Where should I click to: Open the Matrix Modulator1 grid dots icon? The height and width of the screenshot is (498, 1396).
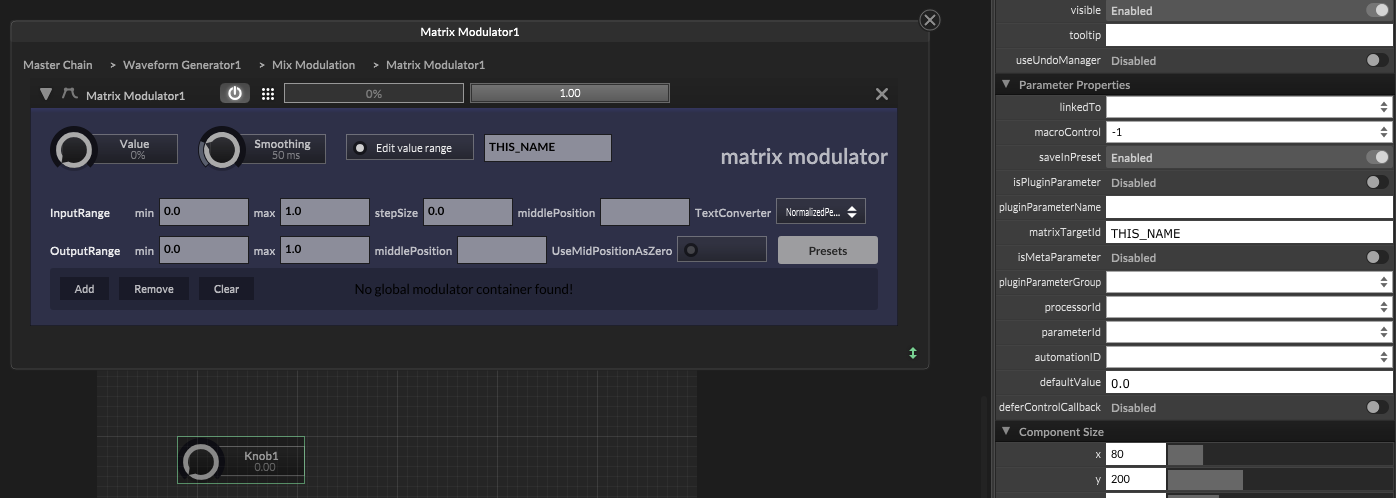click(x=267, y=94)
